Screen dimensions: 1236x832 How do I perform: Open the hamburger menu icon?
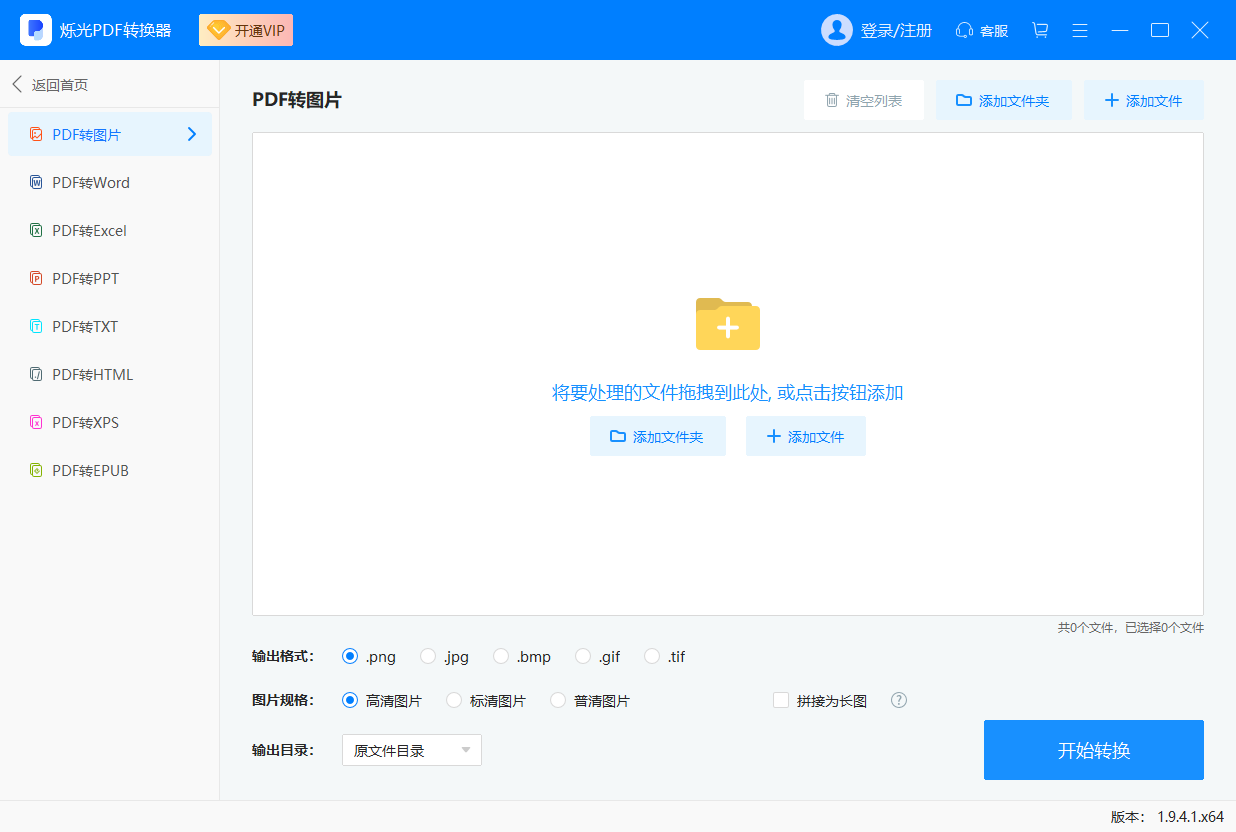coord(1080,30)
